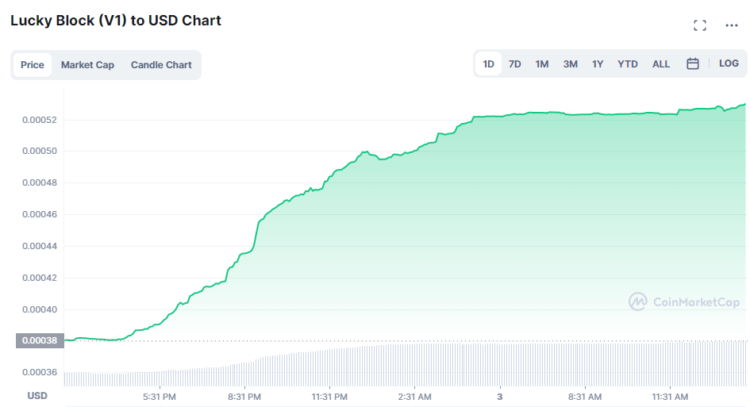Click the 11:31 AM axis label
750x407 pixels.
[670, 397]
